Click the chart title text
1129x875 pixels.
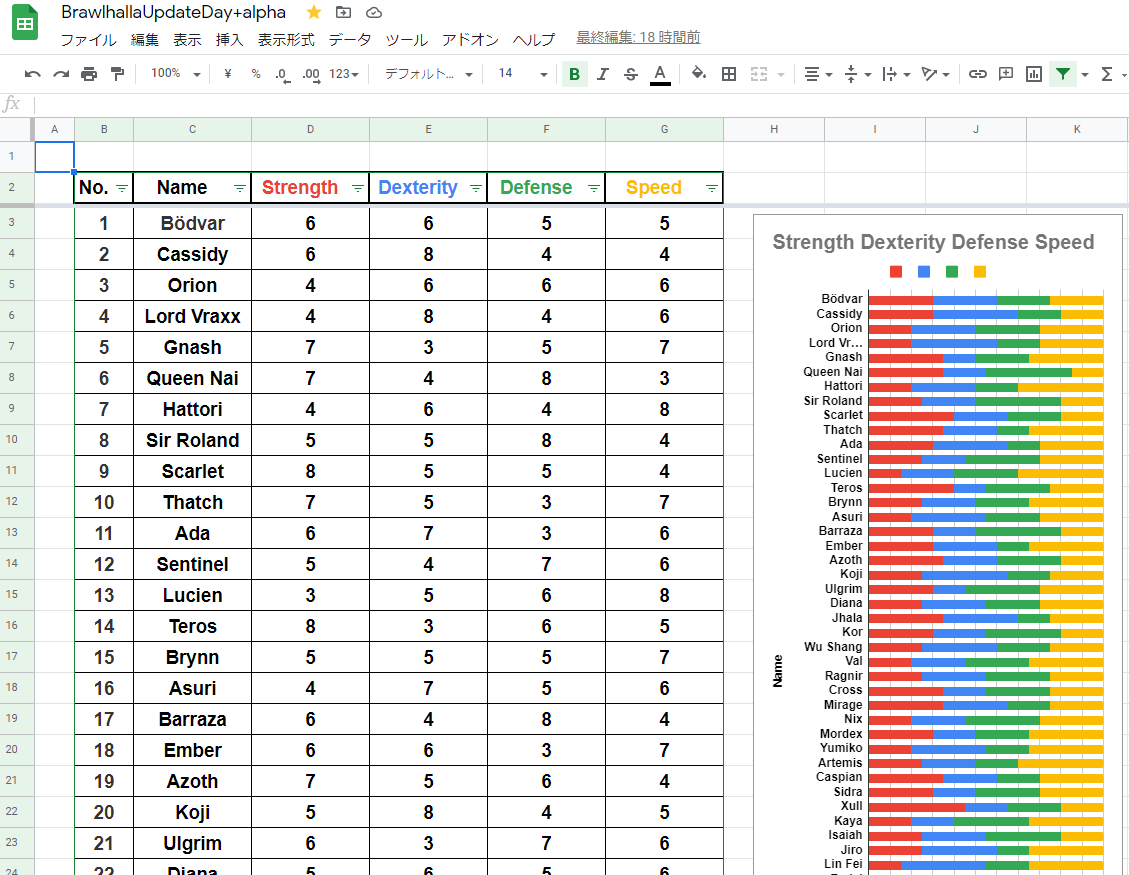point(933,242)
